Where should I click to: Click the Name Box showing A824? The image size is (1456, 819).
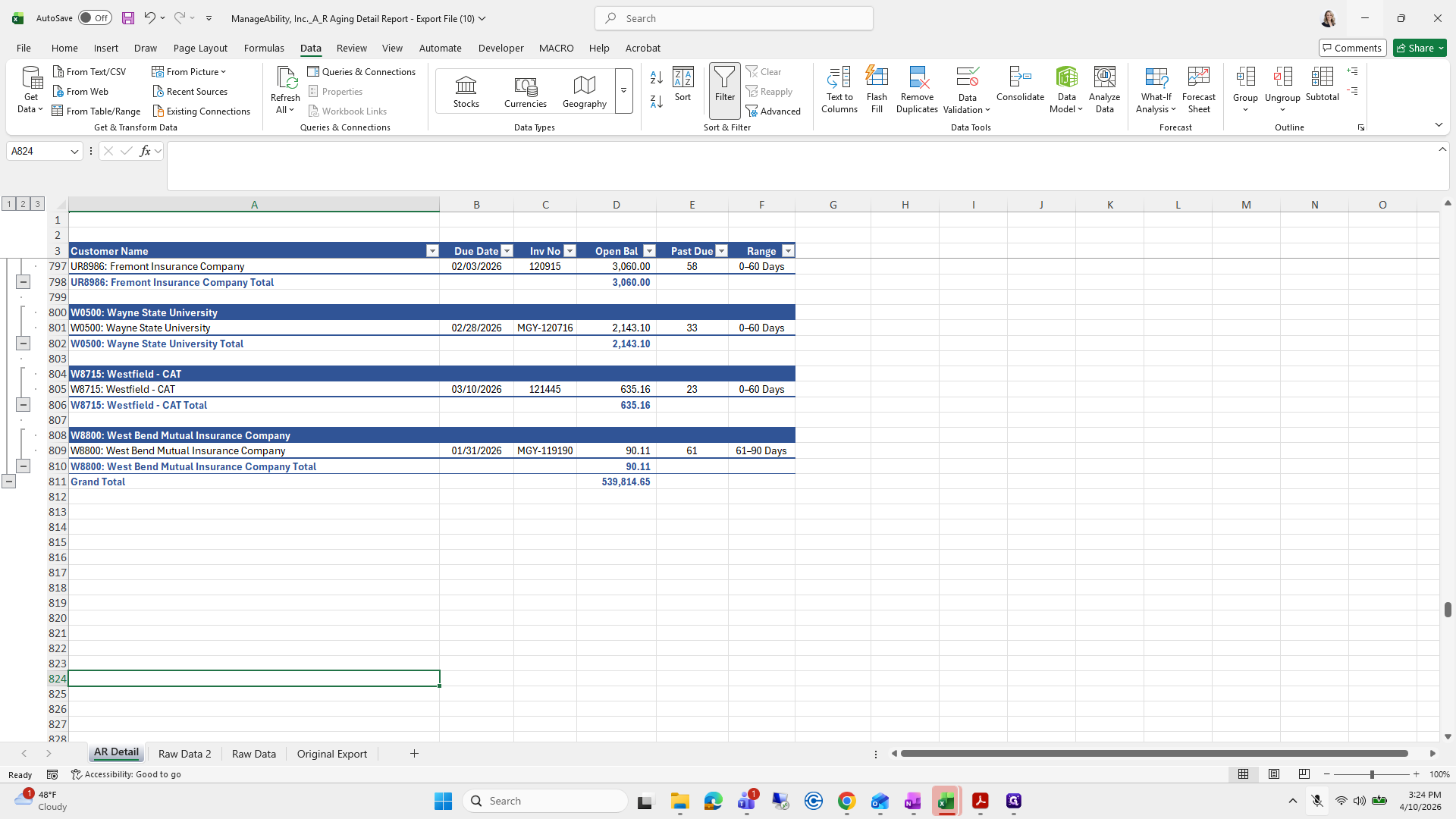pyautogui.click(x=44, y=151)
